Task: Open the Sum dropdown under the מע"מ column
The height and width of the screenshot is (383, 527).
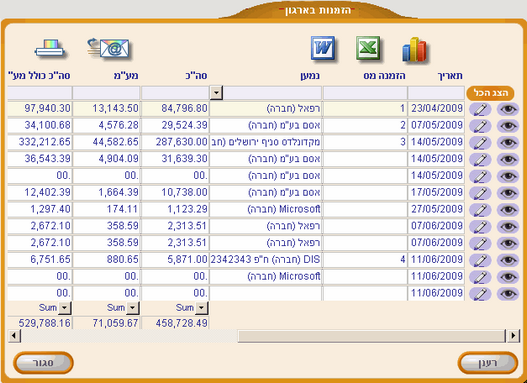Action: point(133,307)
